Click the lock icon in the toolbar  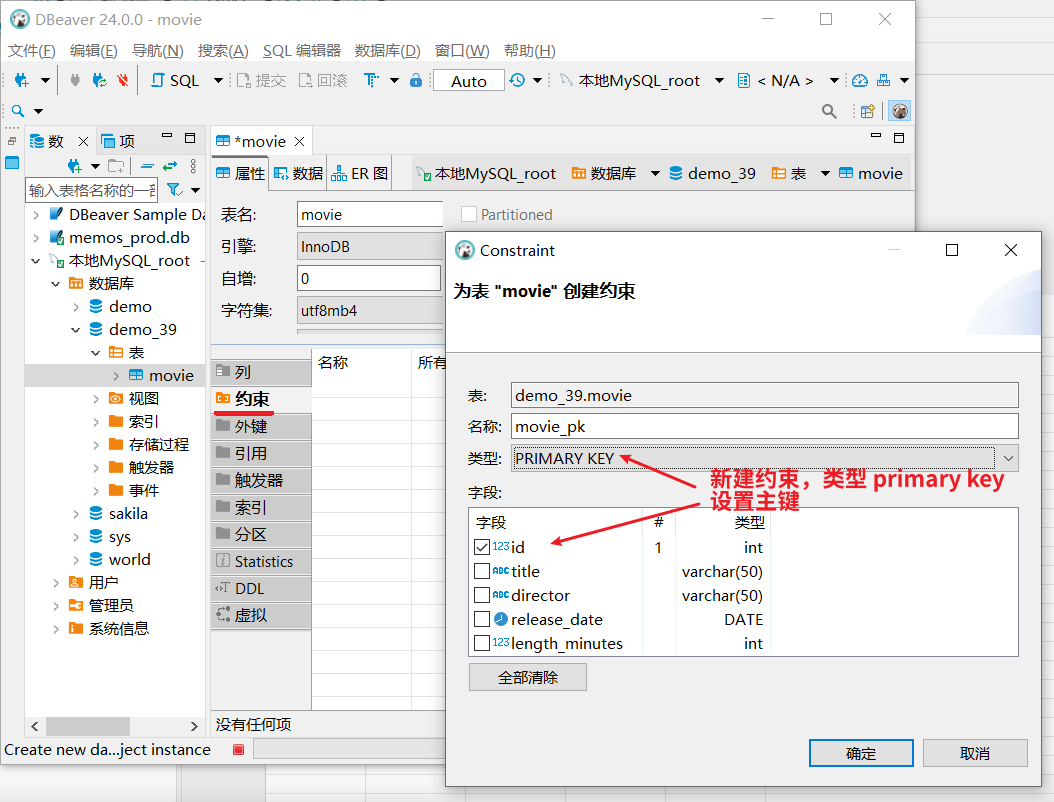tap(416, 81)
